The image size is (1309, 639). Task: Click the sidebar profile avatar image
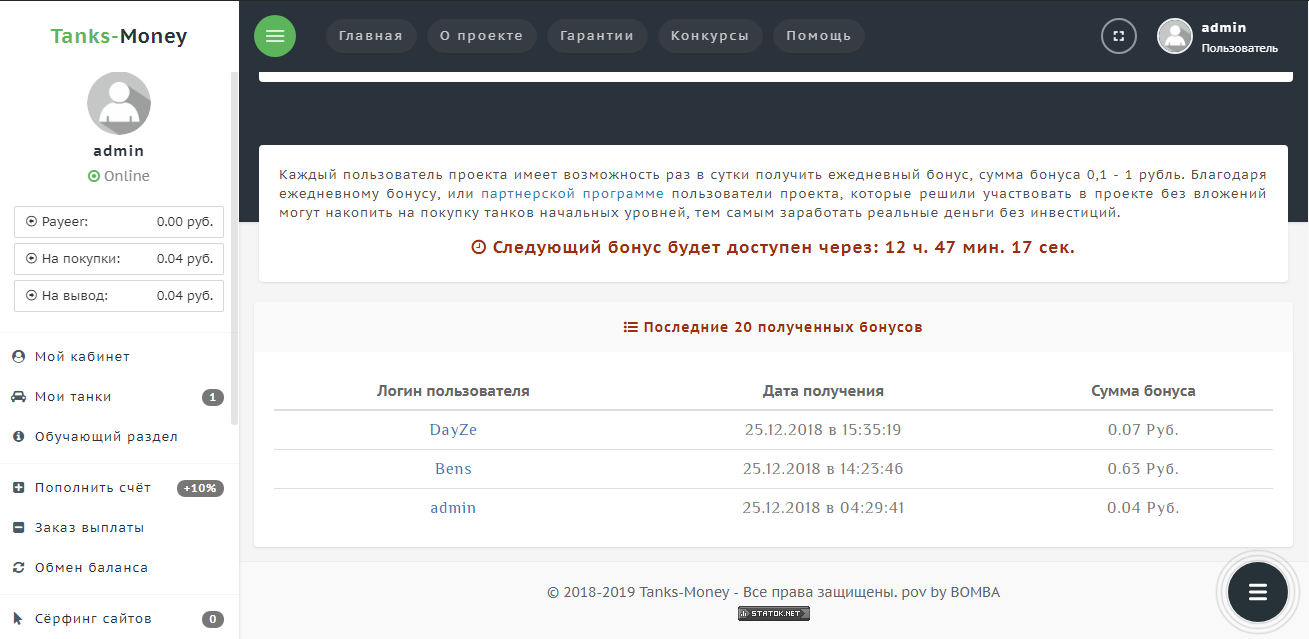(x=119, y=103)
